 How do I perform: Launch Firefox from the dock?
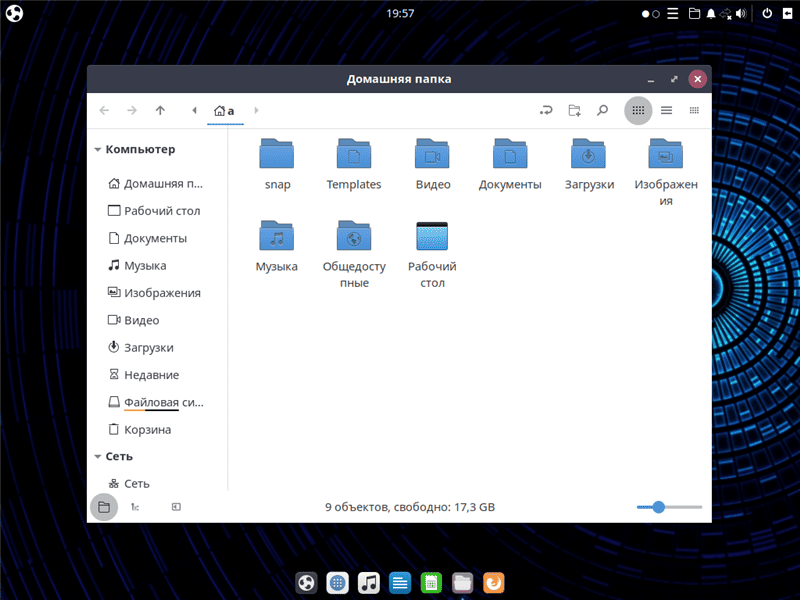coord(493,583)
